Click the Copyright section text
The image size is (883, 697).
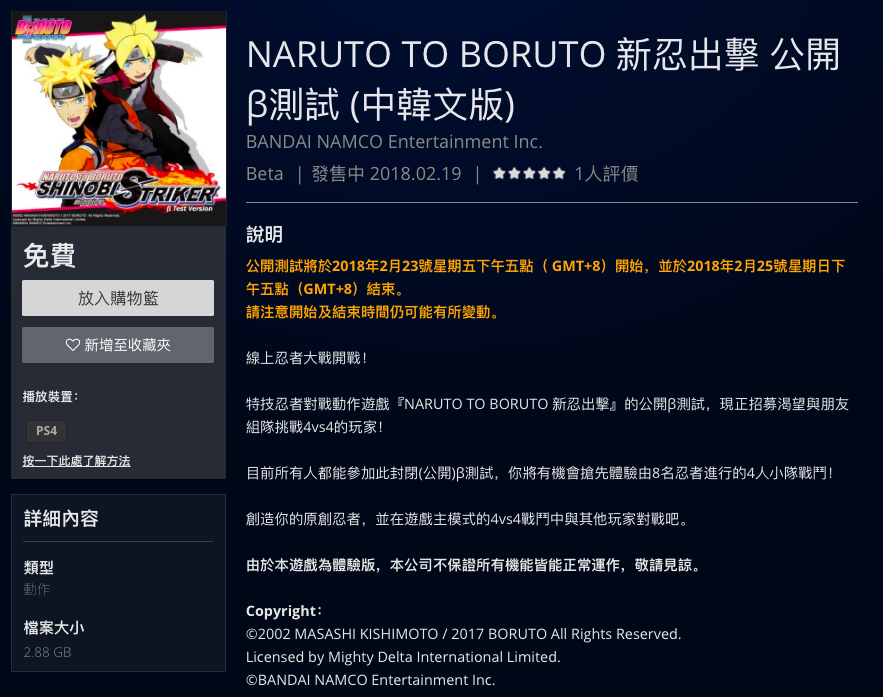(463, 645)
